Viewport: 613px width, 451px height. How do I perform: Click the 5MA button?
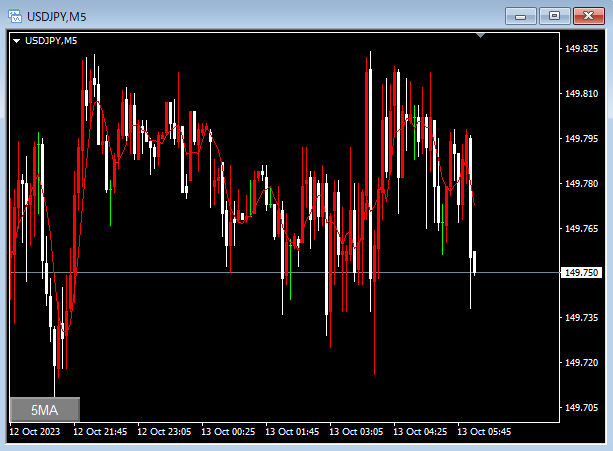[45, 410]
